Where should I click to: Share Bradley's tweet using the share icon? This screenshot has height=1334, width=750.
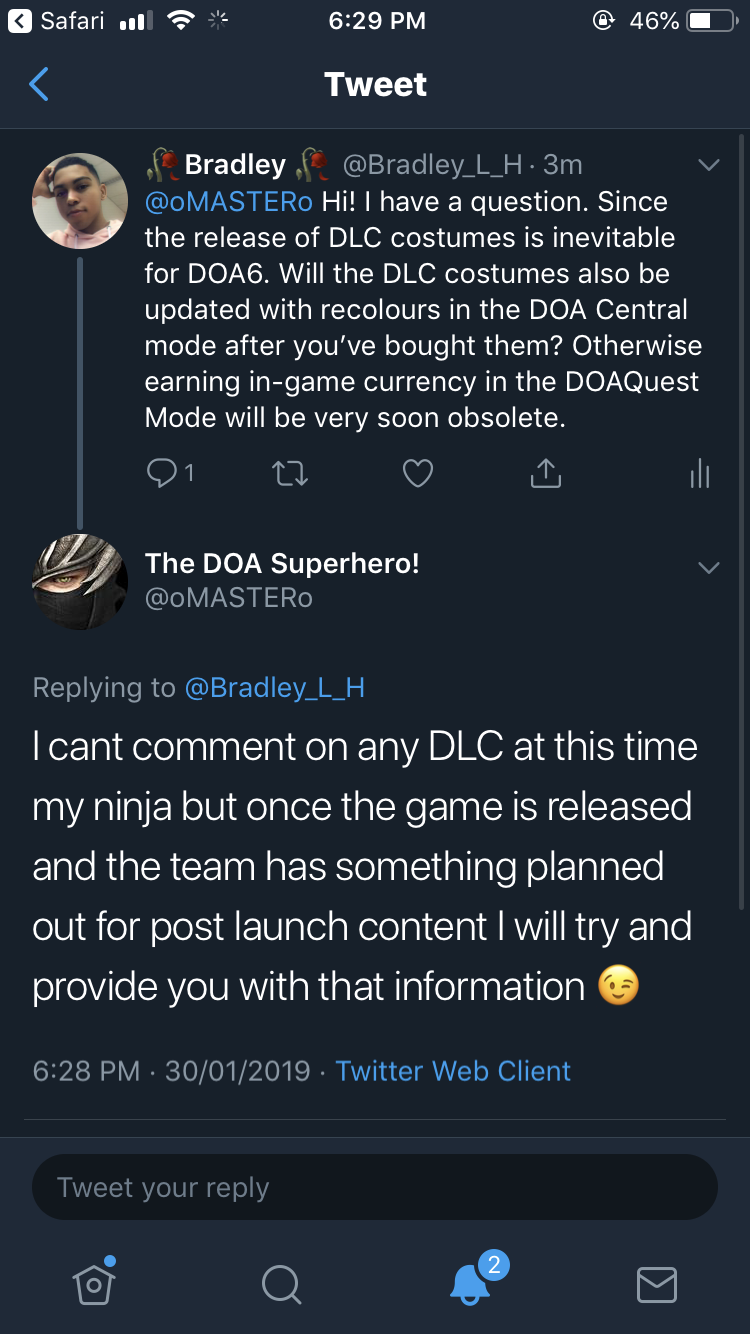click(545, 473)
